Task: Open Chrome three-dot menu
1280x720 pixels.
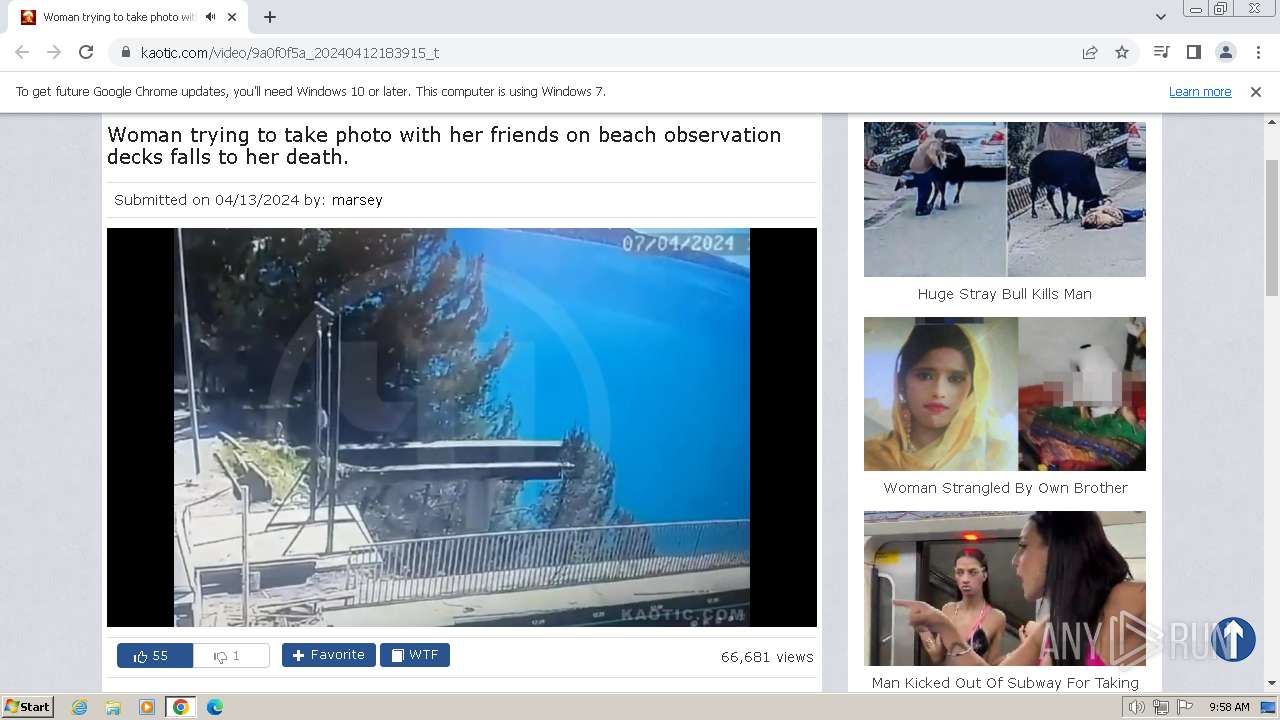Action: (1258, 52)
